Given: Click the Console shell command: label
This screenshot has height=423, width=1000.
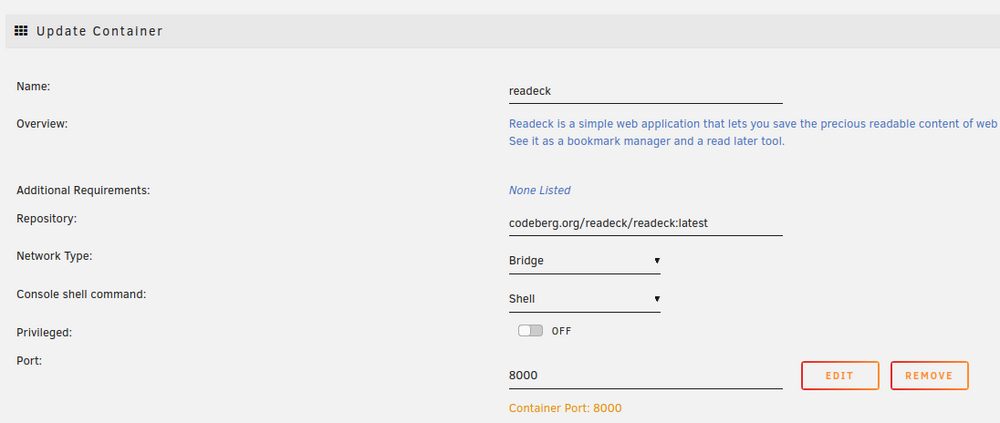Looking at the screenshot, I should coord(81,295).
